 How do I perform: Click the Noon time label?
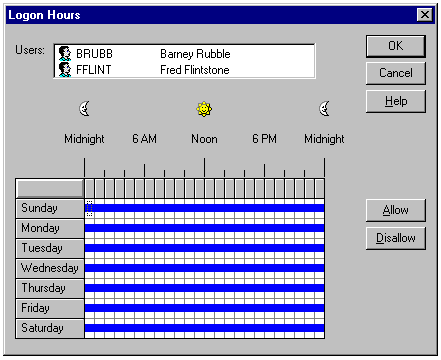pyautogui.click(x=204, y=139)
